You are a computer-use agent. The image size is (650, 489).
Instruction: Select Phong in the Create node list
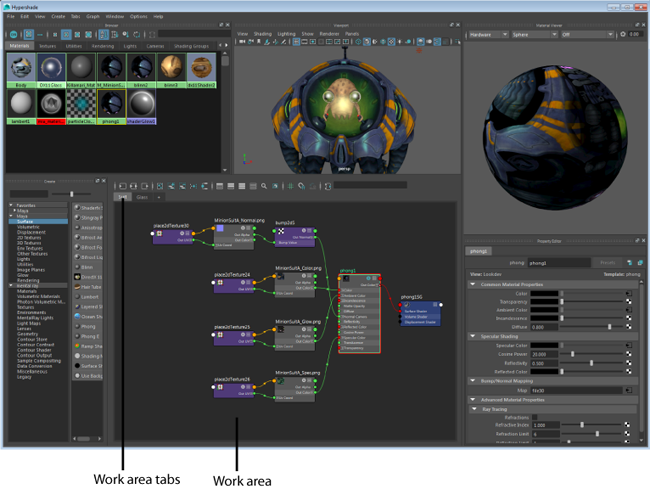click(88, 327)
